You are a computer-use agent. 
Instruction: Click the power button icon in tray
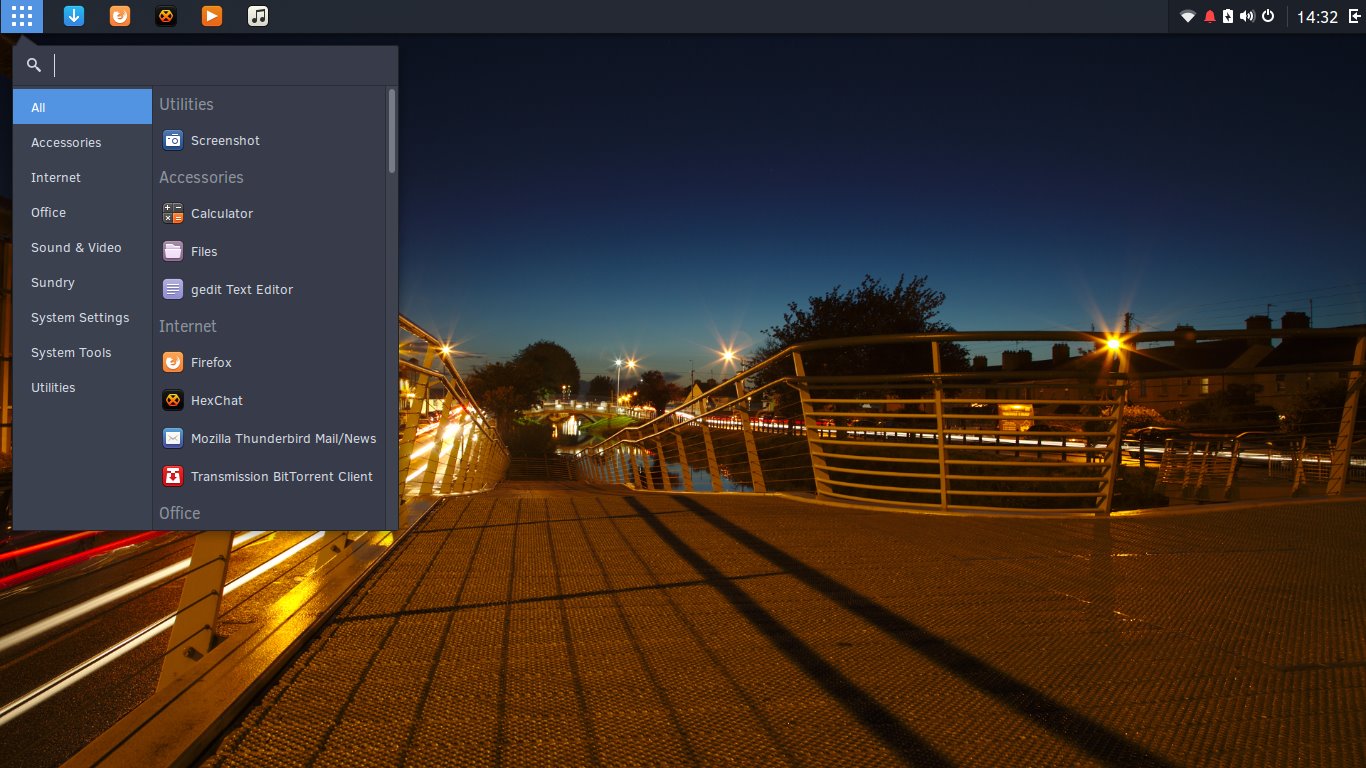(1268, 17)
